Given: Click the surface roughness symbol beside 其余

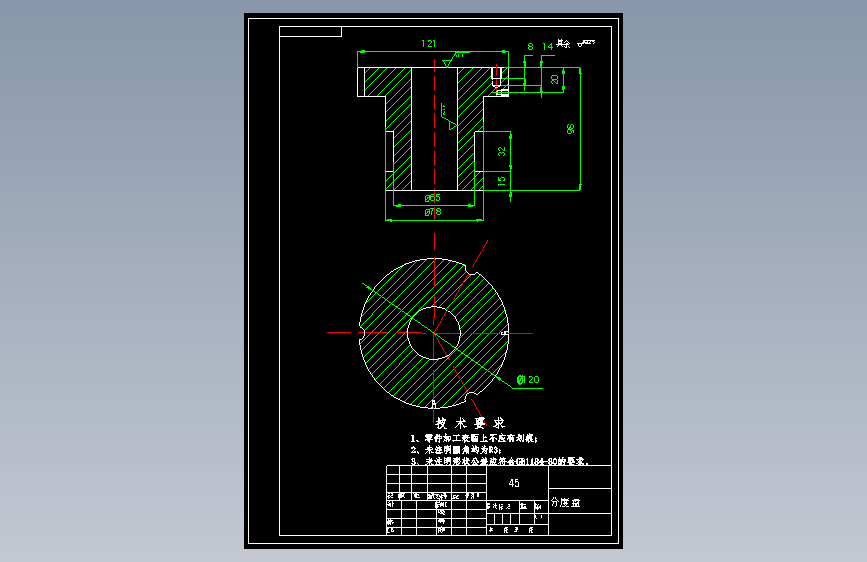Looking at the screenshot, I should pyautogui.click(x=586, y=43).
